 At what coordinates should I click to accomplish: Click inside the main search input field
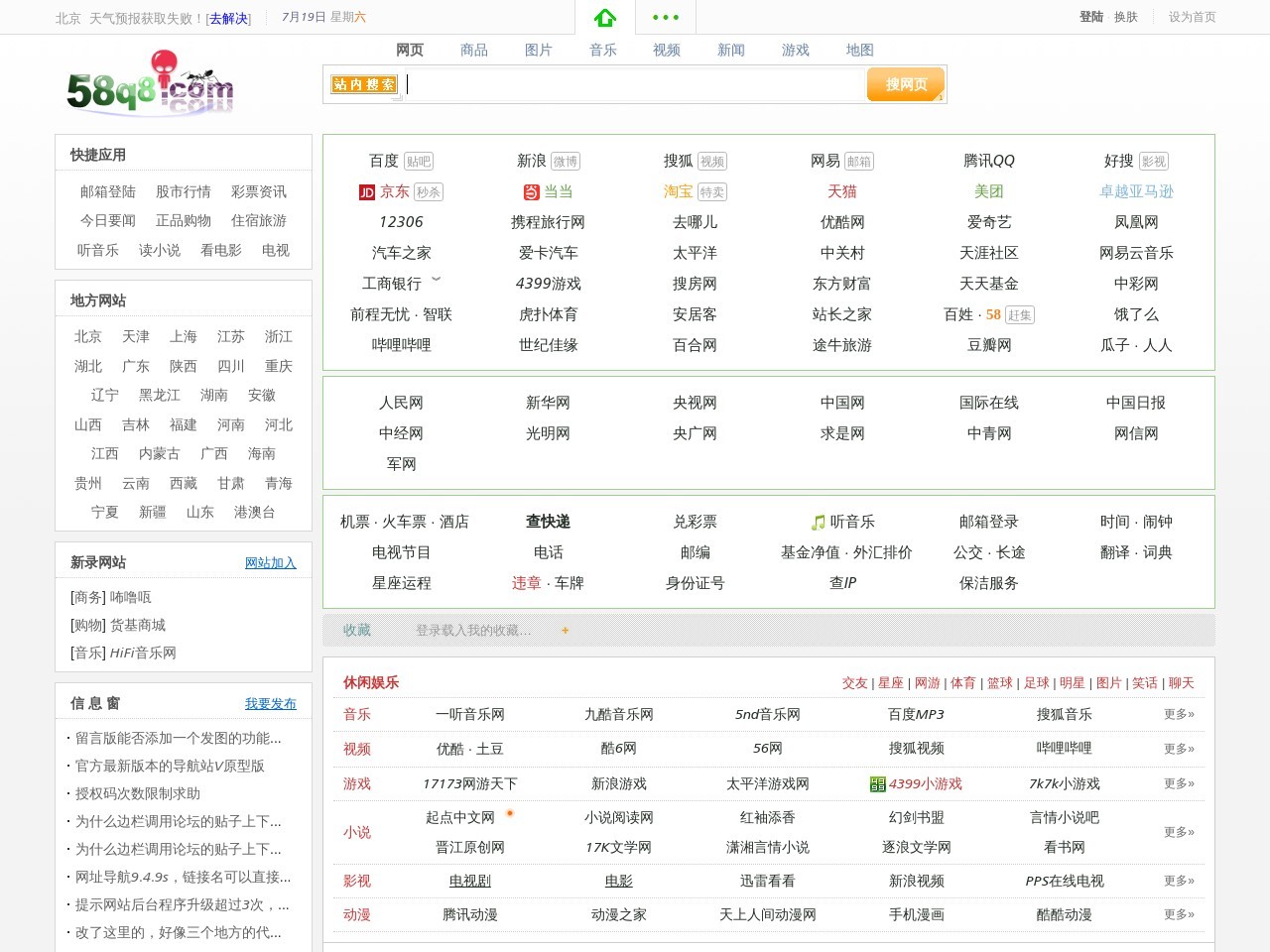[635, 84]
